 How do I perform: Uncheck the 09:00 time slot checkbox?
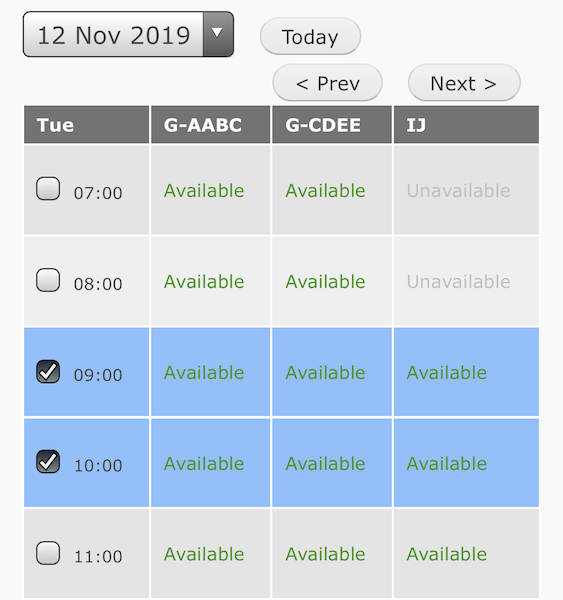[48, 371]
